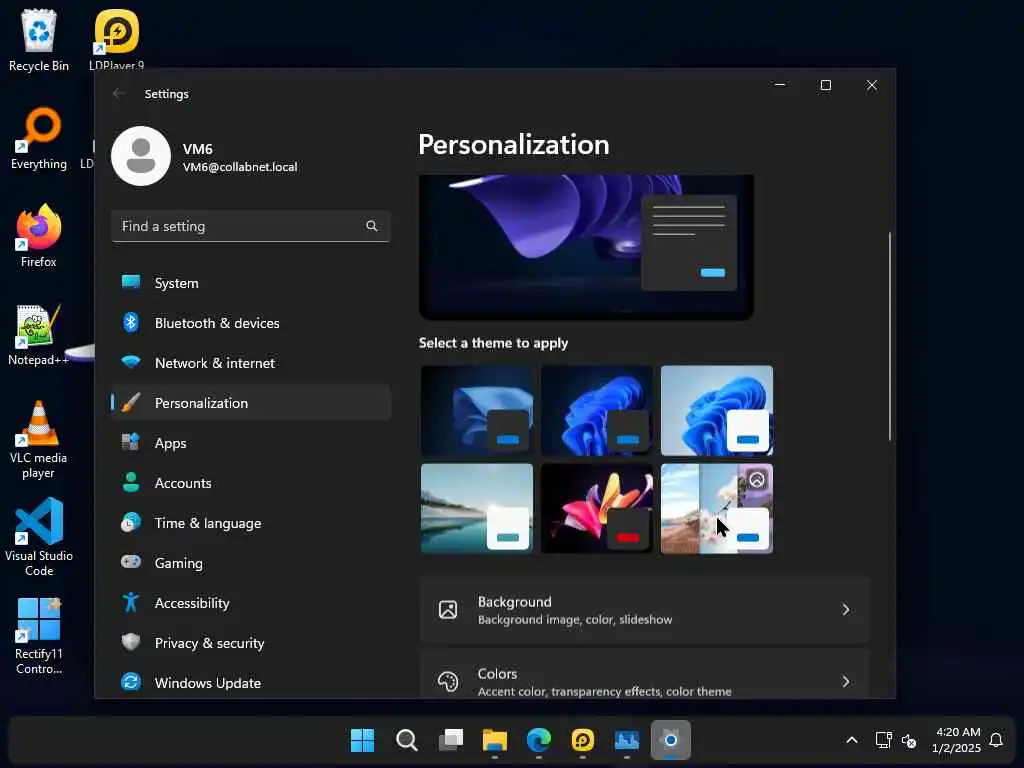This screenshot has width=1024, height=768.
Task: Click the Privacy shield icon
Action: click(x=131, y=642)
